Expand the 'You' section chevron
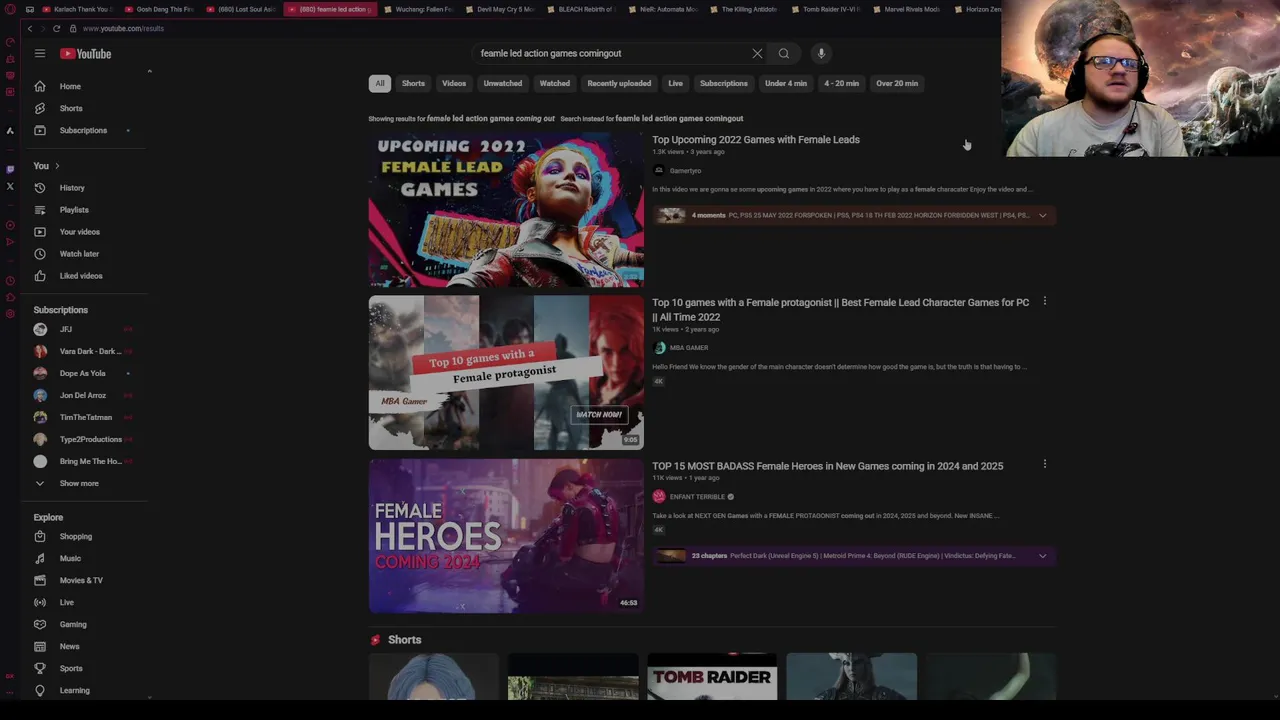 pyautogui.click(x=57, y=166)
